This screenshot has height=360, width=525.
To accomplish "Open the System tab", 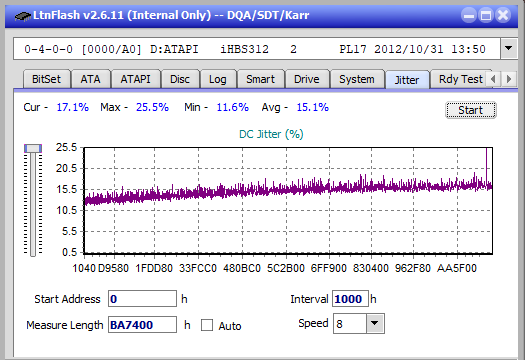I will (x=357, y=79).
